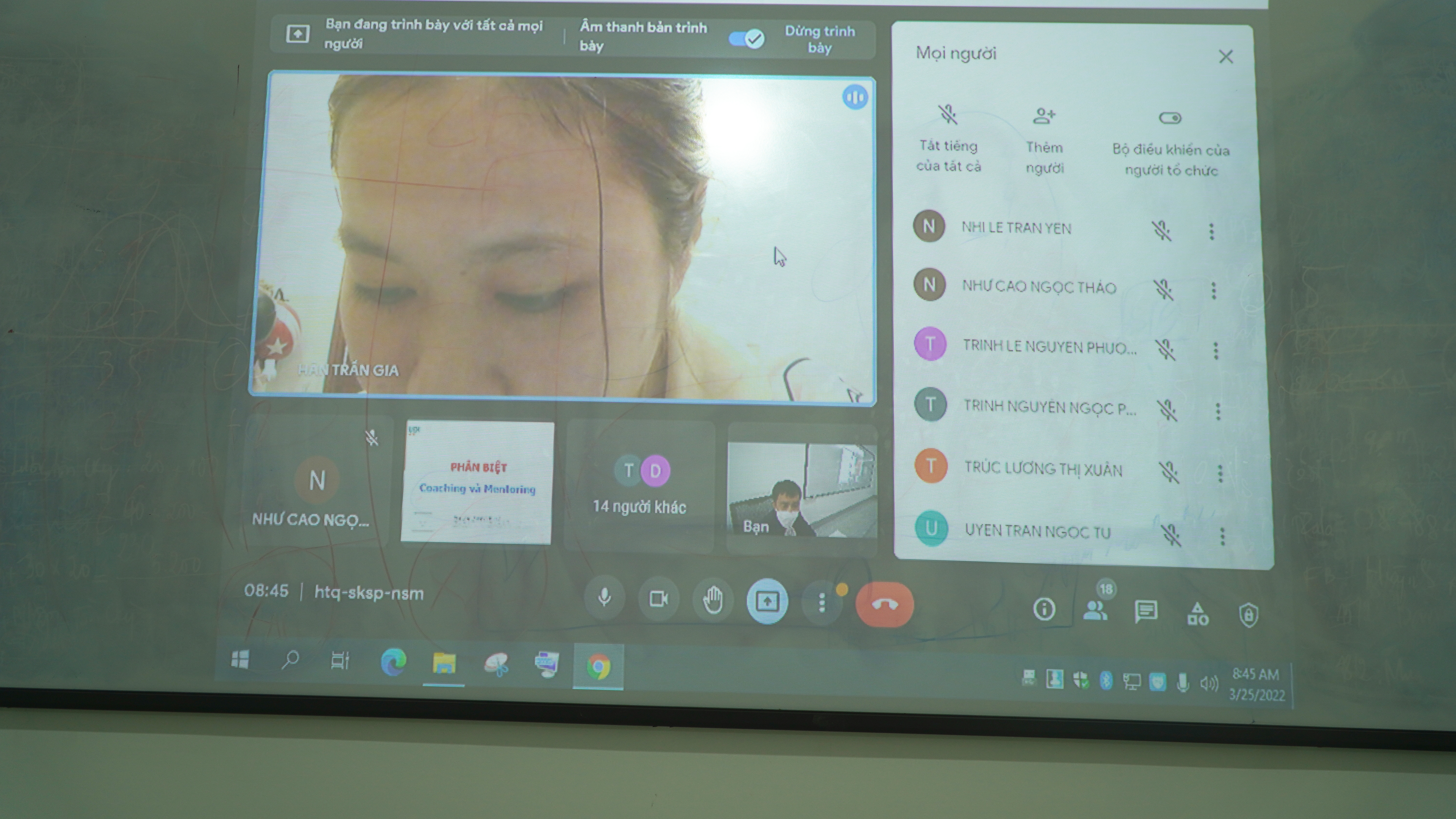Open more options three-dot menu in controls
The height and width of the screenshot is (819, 1456).
pyautogui.click(x=822, y=603)
